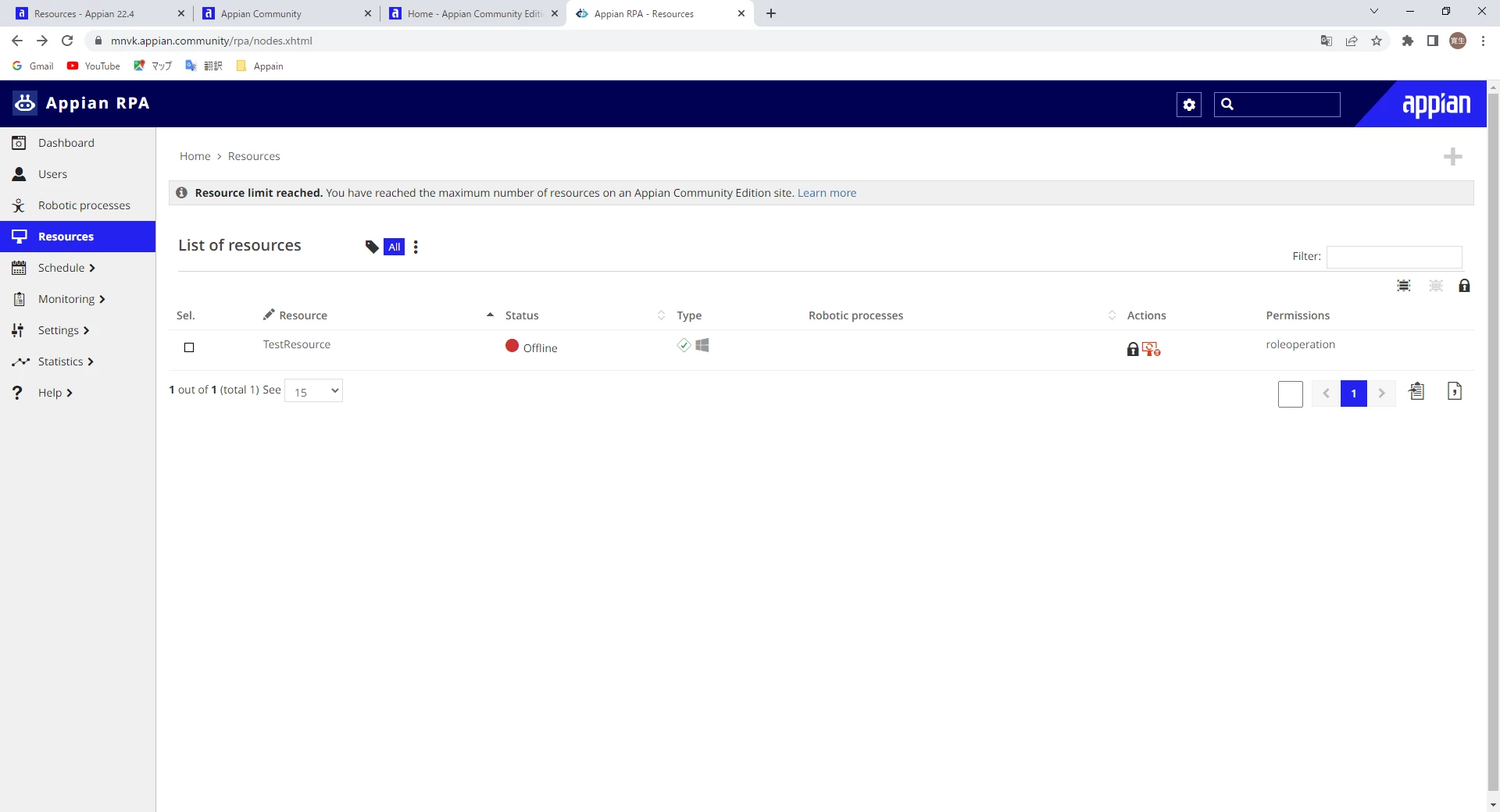Expand the Settings sidebar menu

pos(63,330)
